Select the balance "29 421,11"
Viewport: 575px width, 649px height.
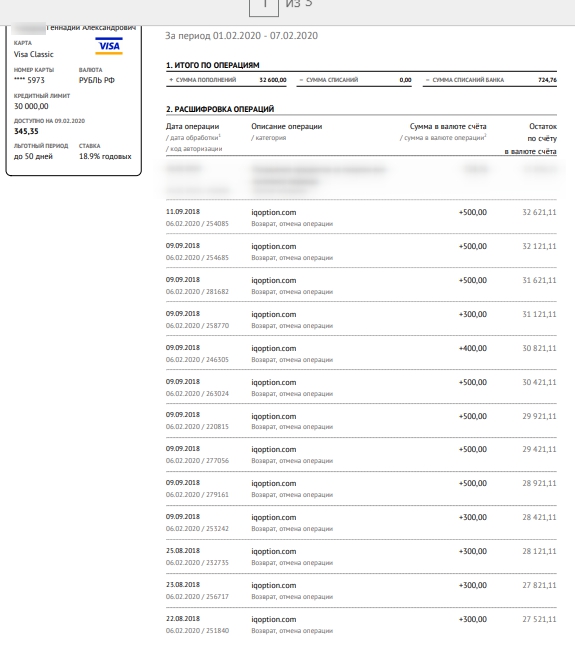click(539, 449)
